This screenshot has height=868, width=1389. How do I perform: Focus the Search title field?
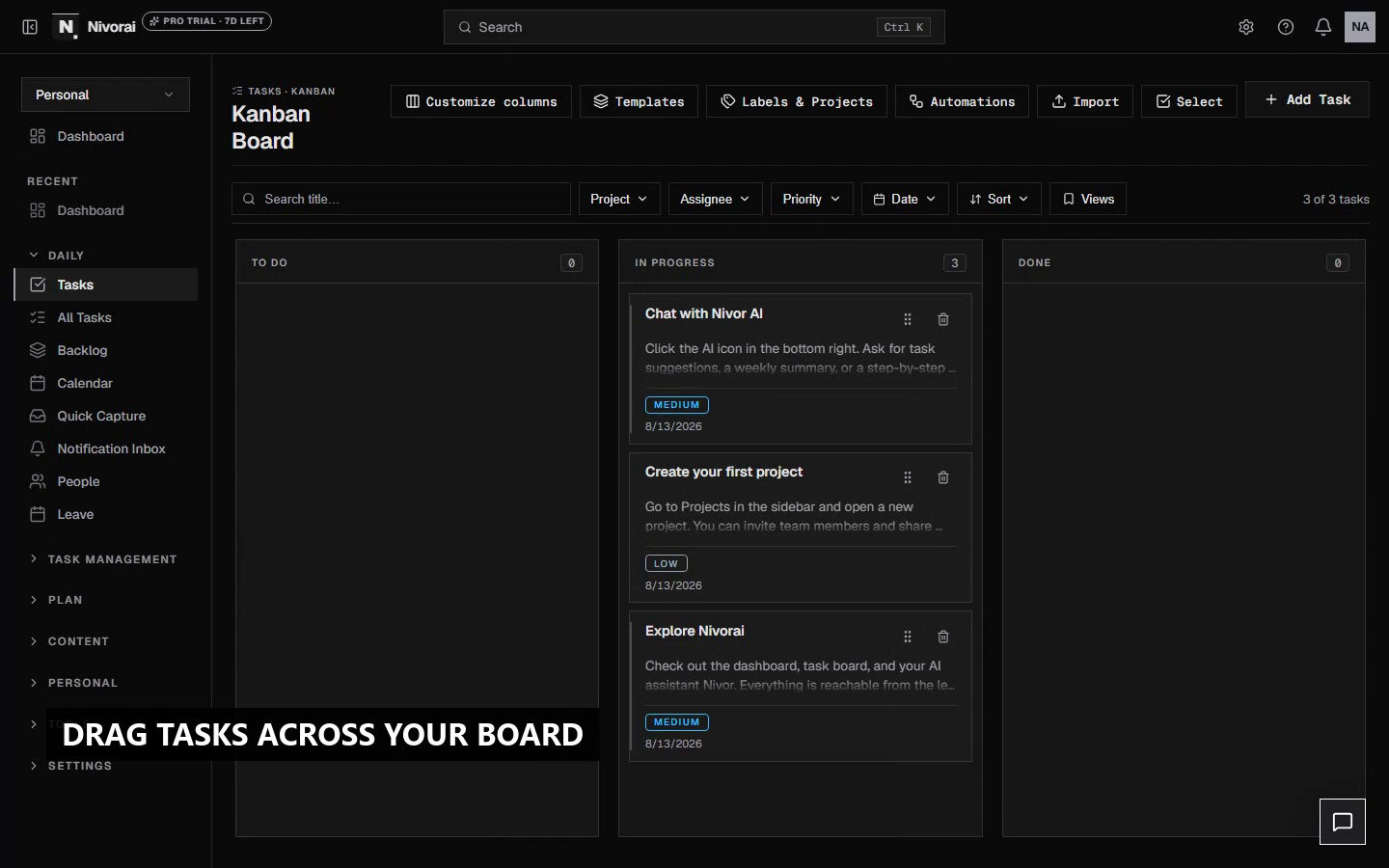click(401, 199)
